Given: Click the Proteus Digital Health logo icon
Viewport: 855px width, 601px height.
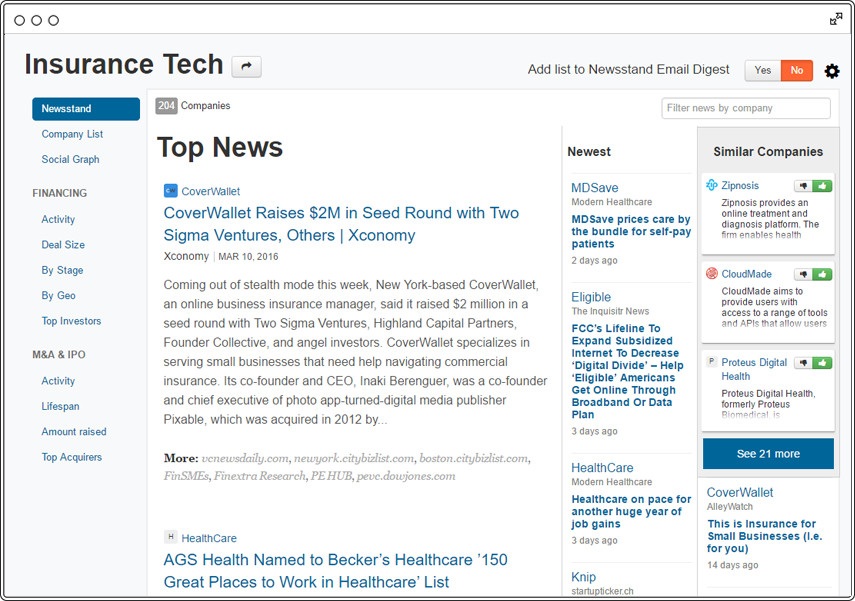Looking at the screenshot, I should (712, 362).
